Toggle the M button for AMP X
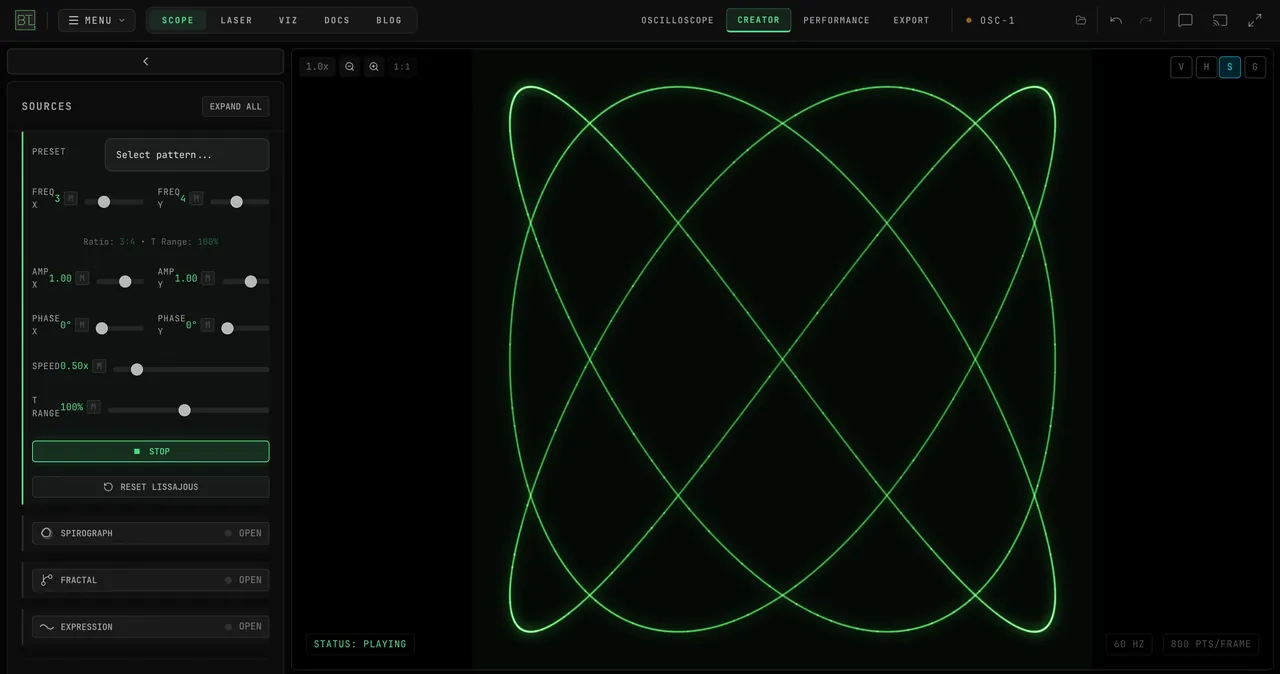 coord(82,278)
